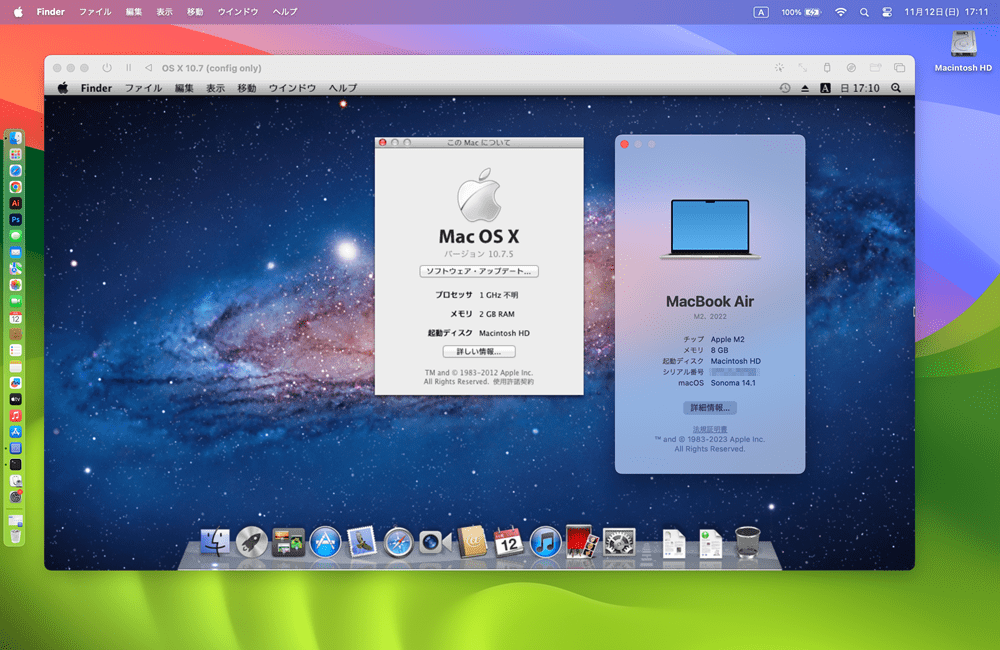Image resolution: width=1000 pixels, height=650 pixels.
Task: Open the Trash in the guest dock
Action: 747,543
